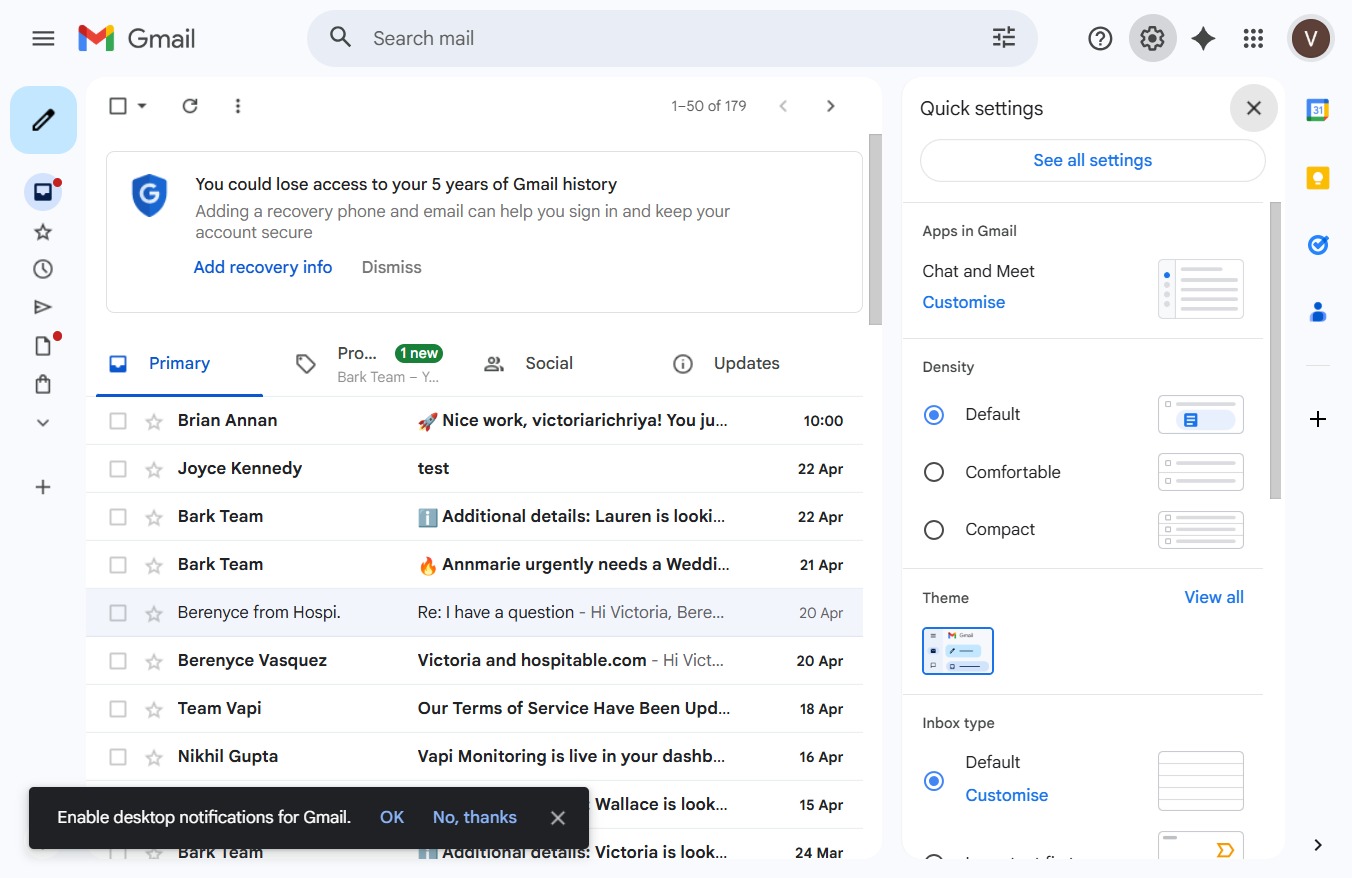1352x878 pixels.
Task: Open the Google apps grid
Action: coord(1253,39)
